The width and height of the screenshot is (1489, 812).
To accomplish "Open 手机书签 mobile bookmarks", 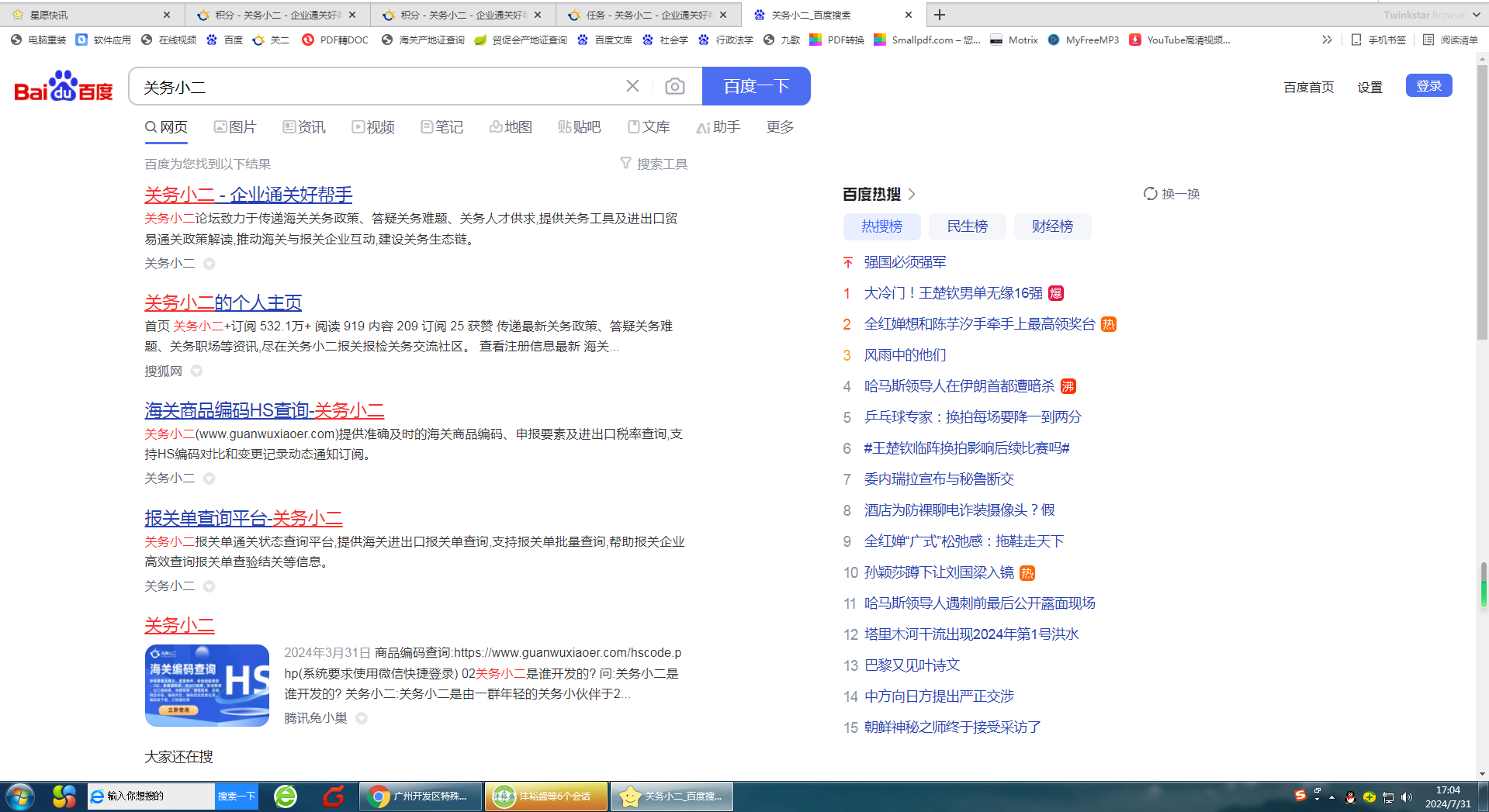I will coord(1378,40).
